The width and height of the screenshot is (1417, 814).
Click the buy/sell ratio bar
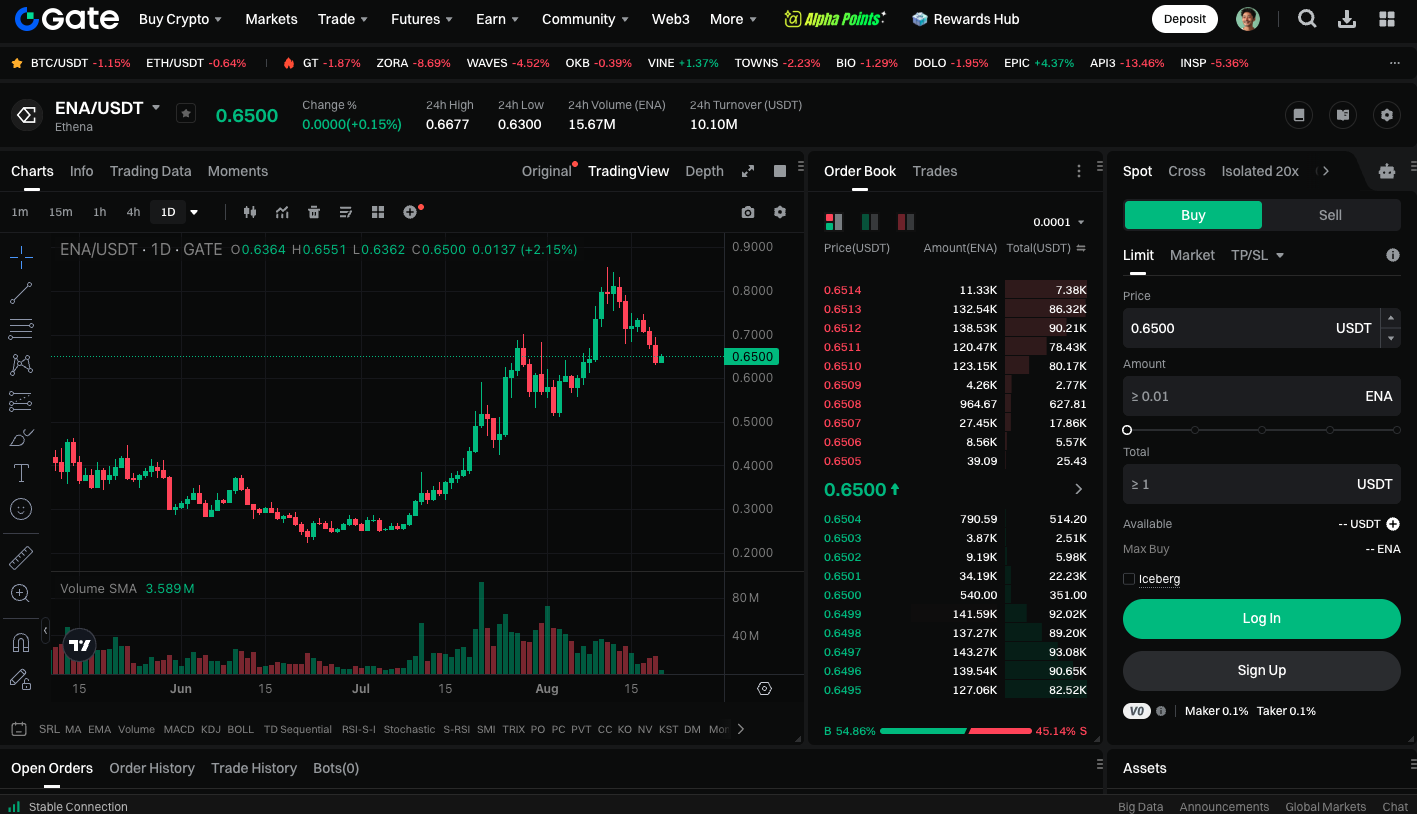click(x=955, y=731)
